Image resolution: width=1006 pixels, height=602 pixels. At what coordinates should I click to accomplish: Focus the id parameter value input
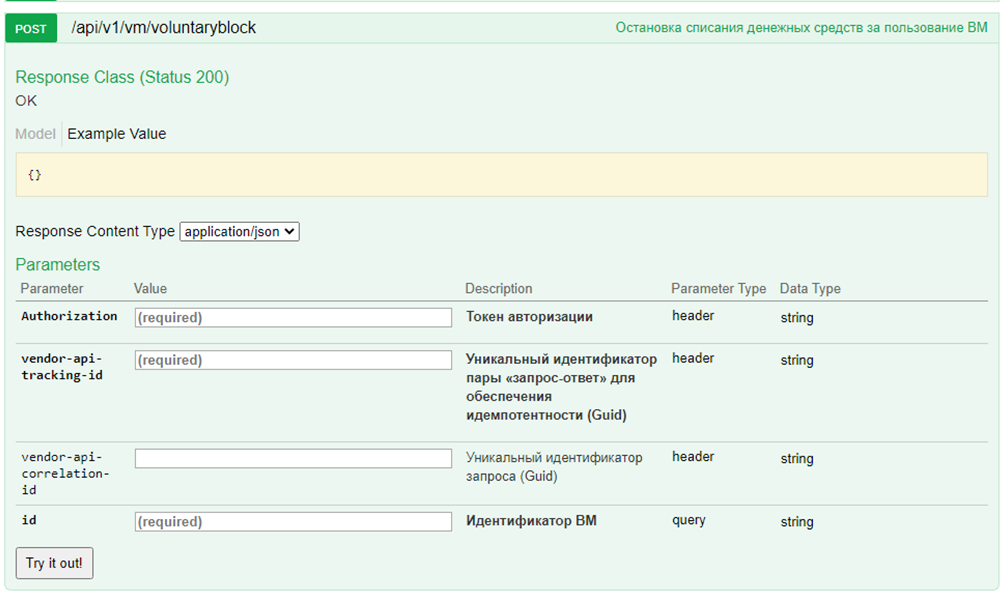click(x=293, y=522)
